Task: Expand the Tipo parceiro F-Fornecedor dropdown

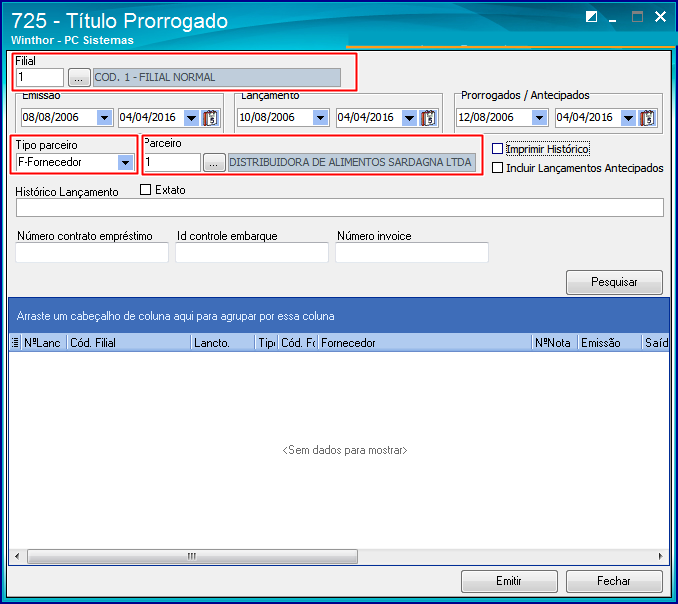Action: pos(125,163)
